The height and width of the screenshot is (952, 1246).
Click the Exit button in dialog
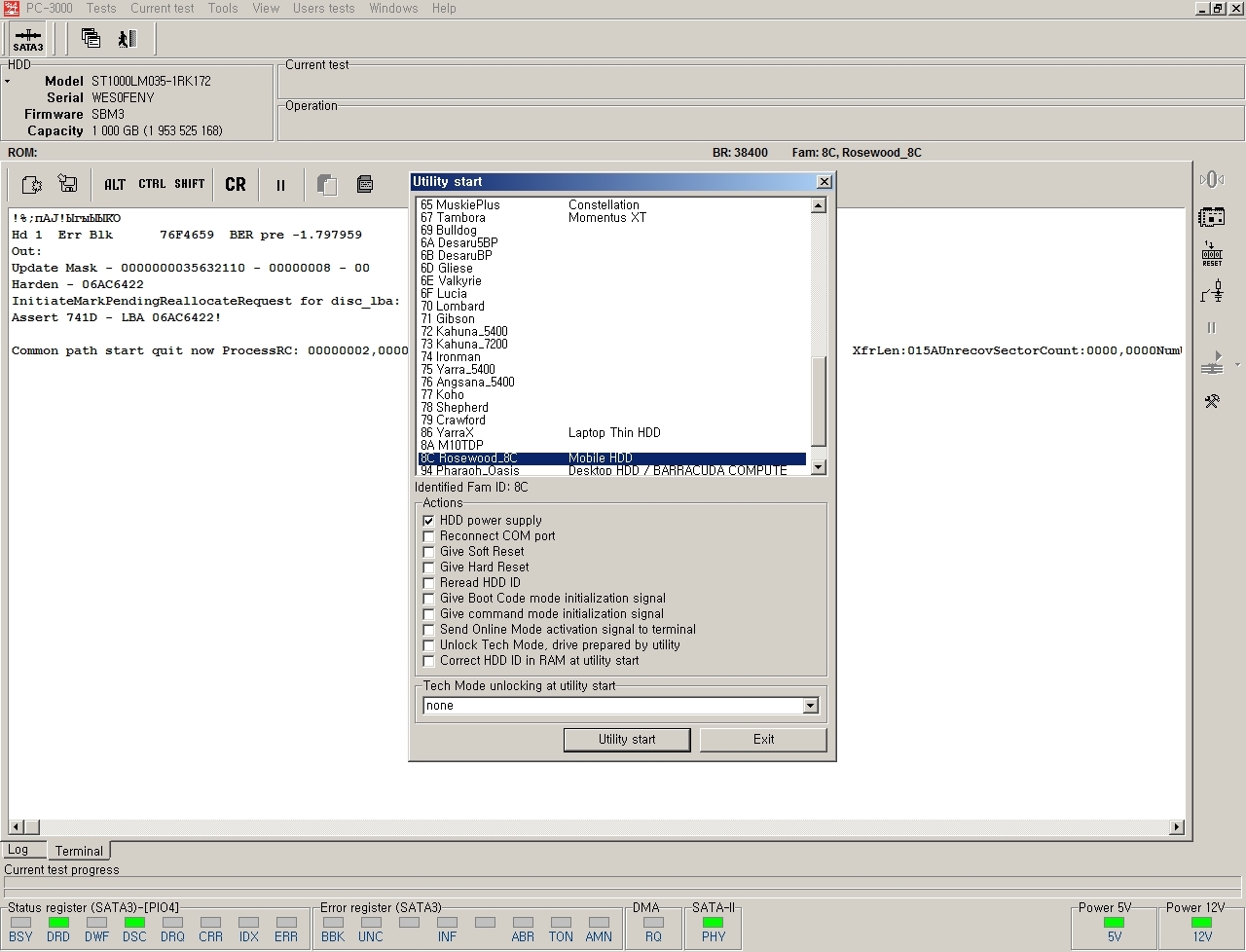click(763, 740)
